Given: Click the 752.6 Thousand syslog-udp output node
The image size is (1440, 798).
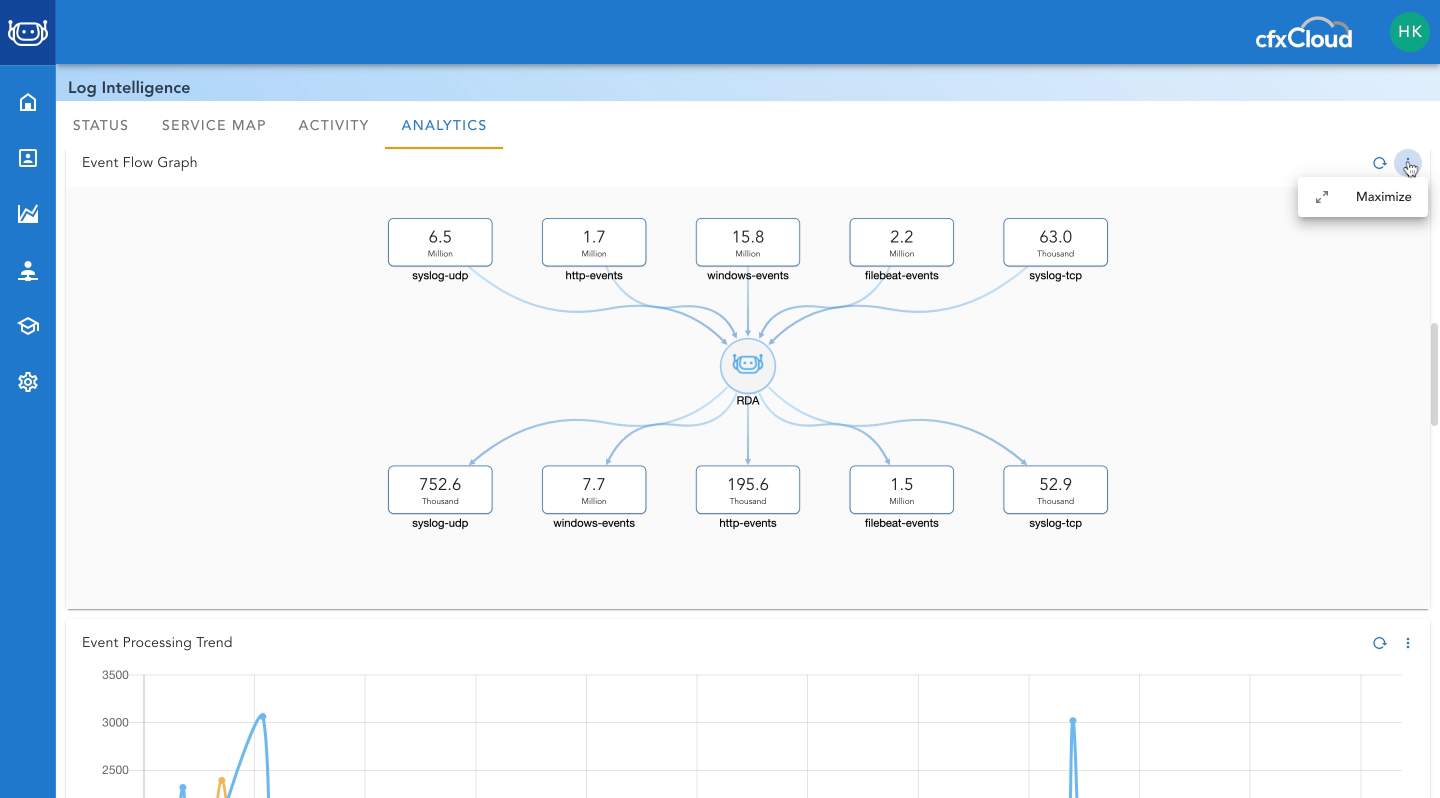Looking at the screenshot, I should 440,490.
